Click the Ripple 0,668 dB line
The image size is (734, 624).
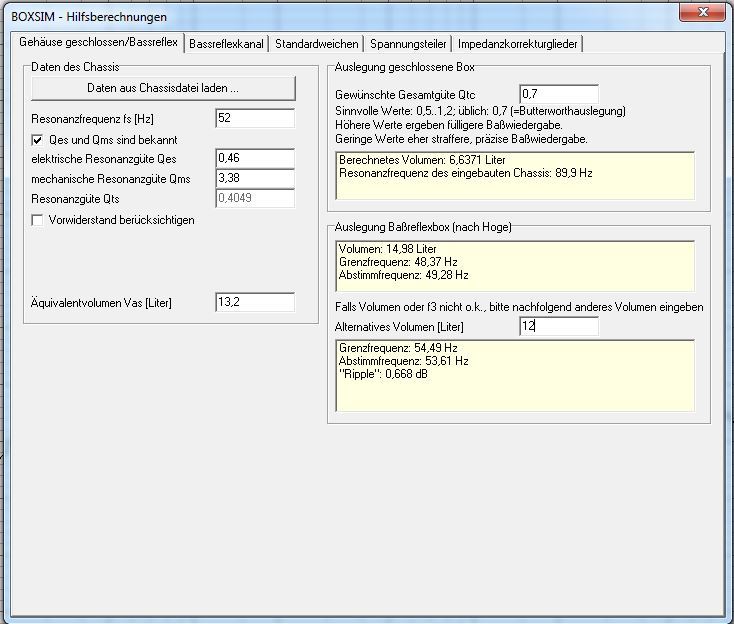383,374
